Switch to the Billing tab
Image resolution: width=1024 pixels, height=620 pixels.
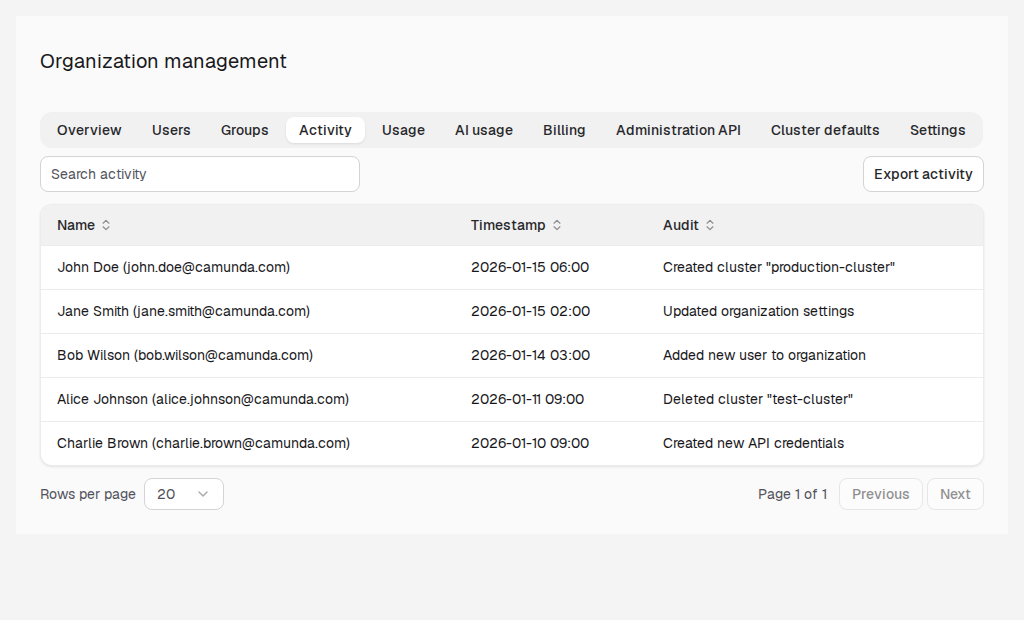pos(564,130)
